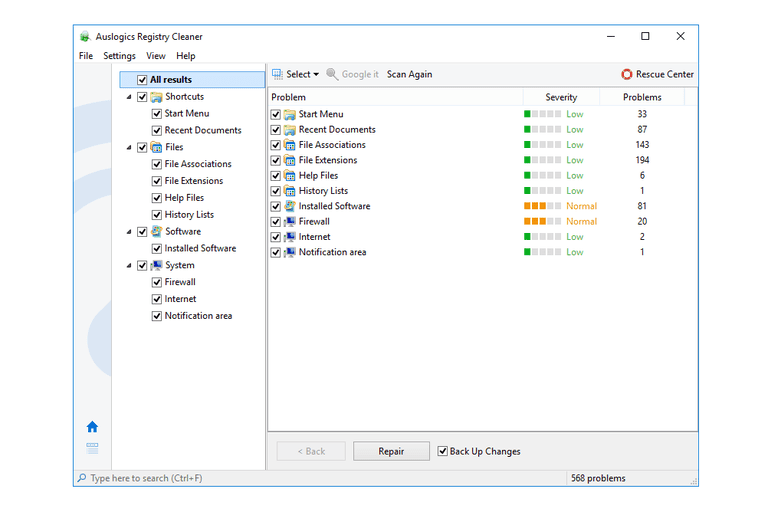Select Firewall in the left tree
The height and width of the screenshot is (512, 768).
point(180,282)
